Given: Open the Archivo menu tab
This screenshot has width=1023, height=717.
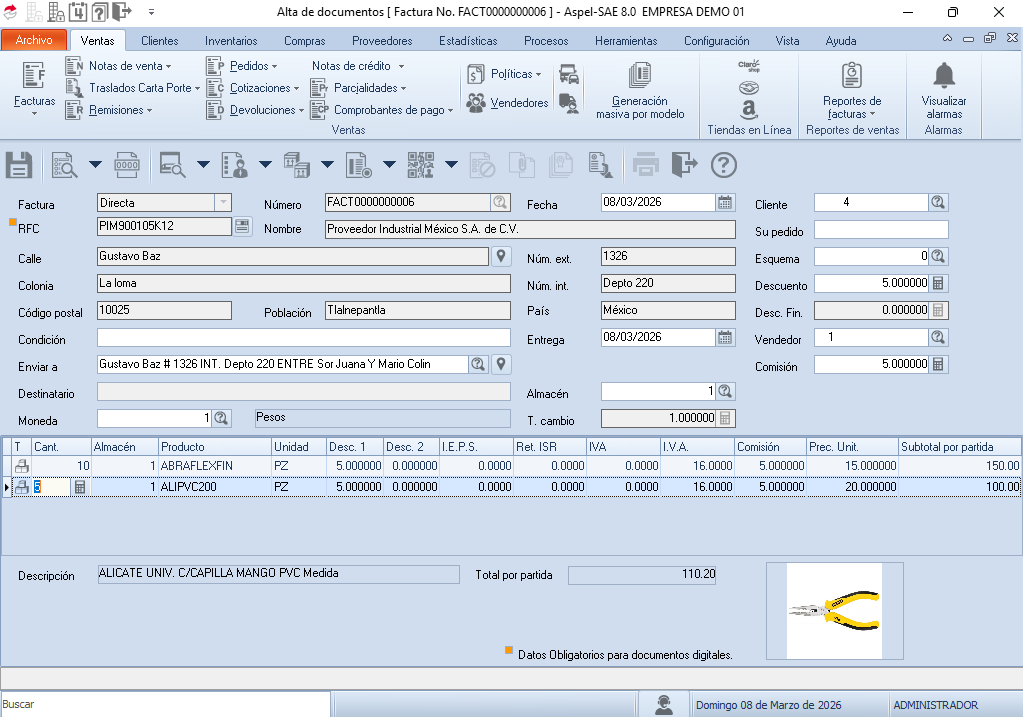Looking at the screenshot, I should click(x=34, y=41).
